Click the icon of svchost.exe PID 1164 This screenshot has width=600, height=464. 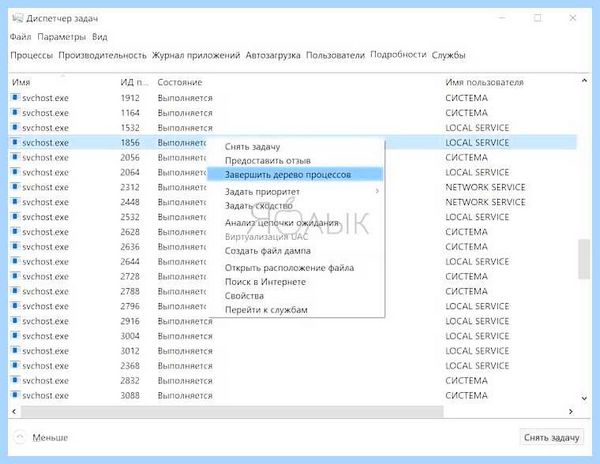coord(15,112)
